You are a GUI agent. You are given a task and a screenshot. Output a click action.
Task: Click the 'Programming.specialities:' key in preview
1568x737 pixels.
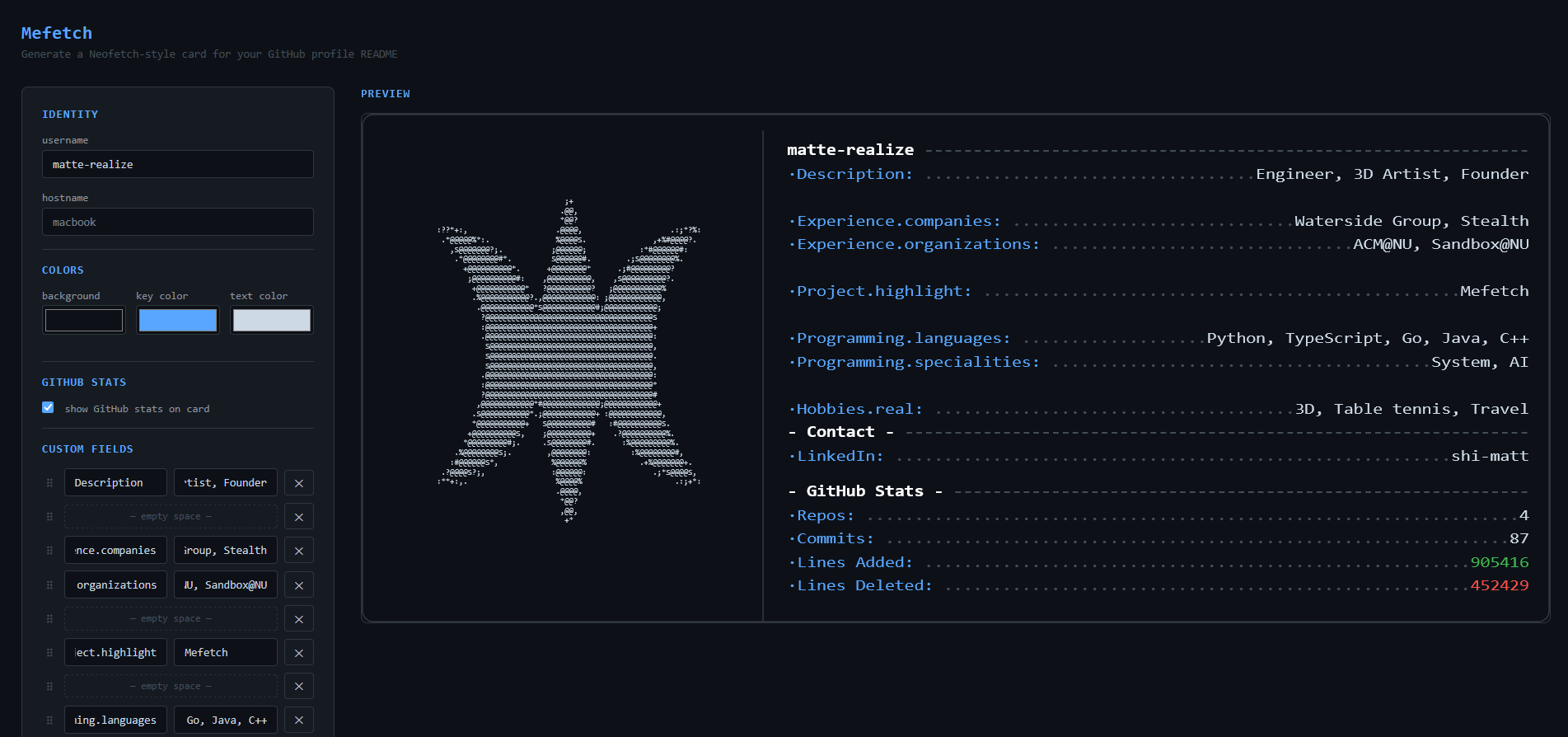pos(915,362)
